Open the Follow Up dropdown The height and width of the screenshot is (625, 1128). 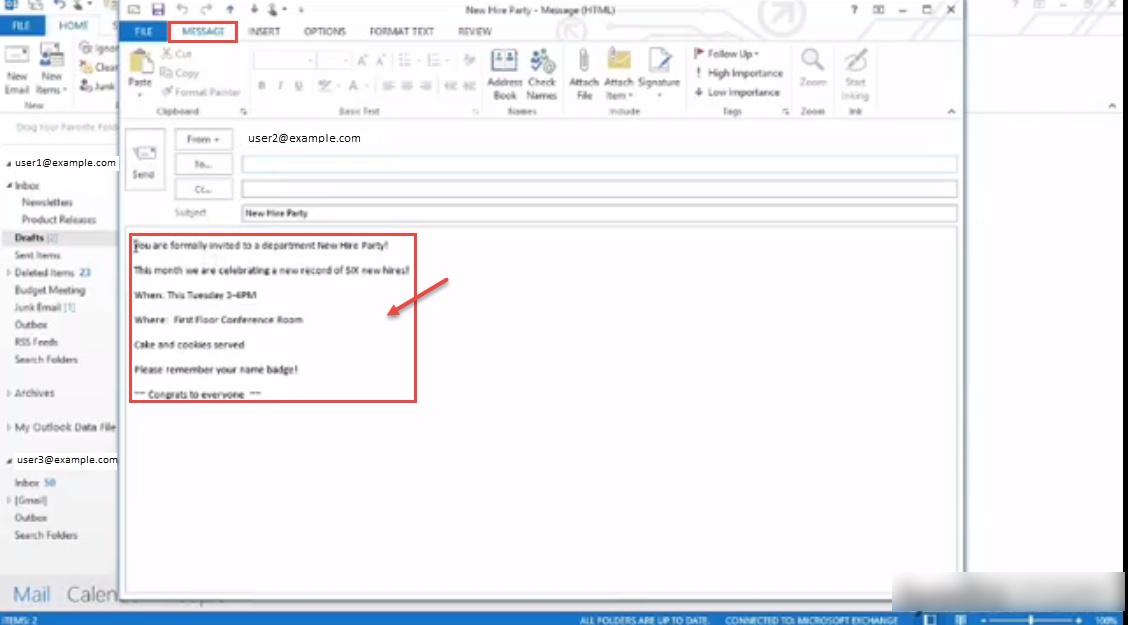point(727,54)
